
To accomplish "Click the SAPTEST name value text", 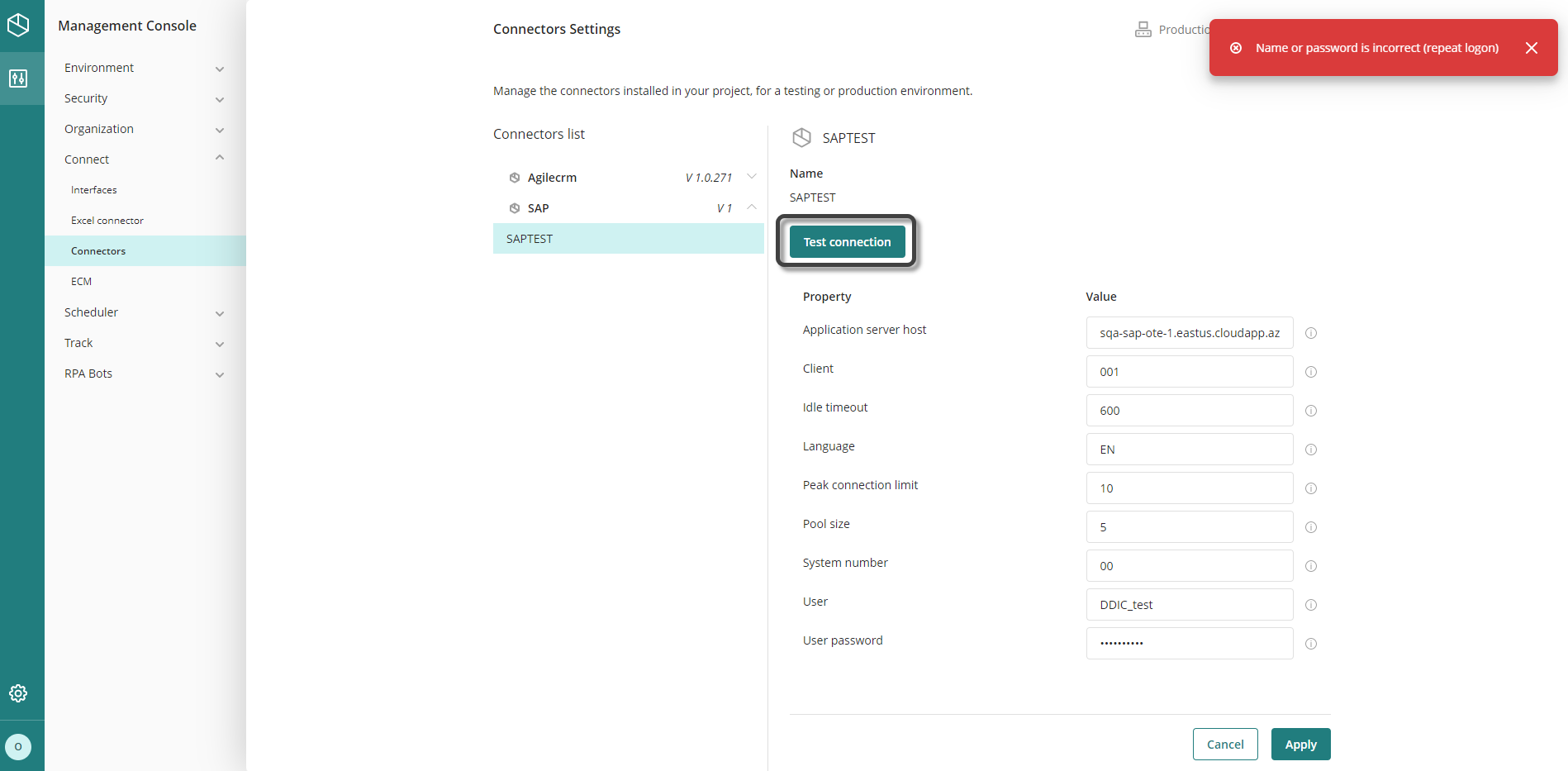I will pyautogui.click(x=813, y=198).
